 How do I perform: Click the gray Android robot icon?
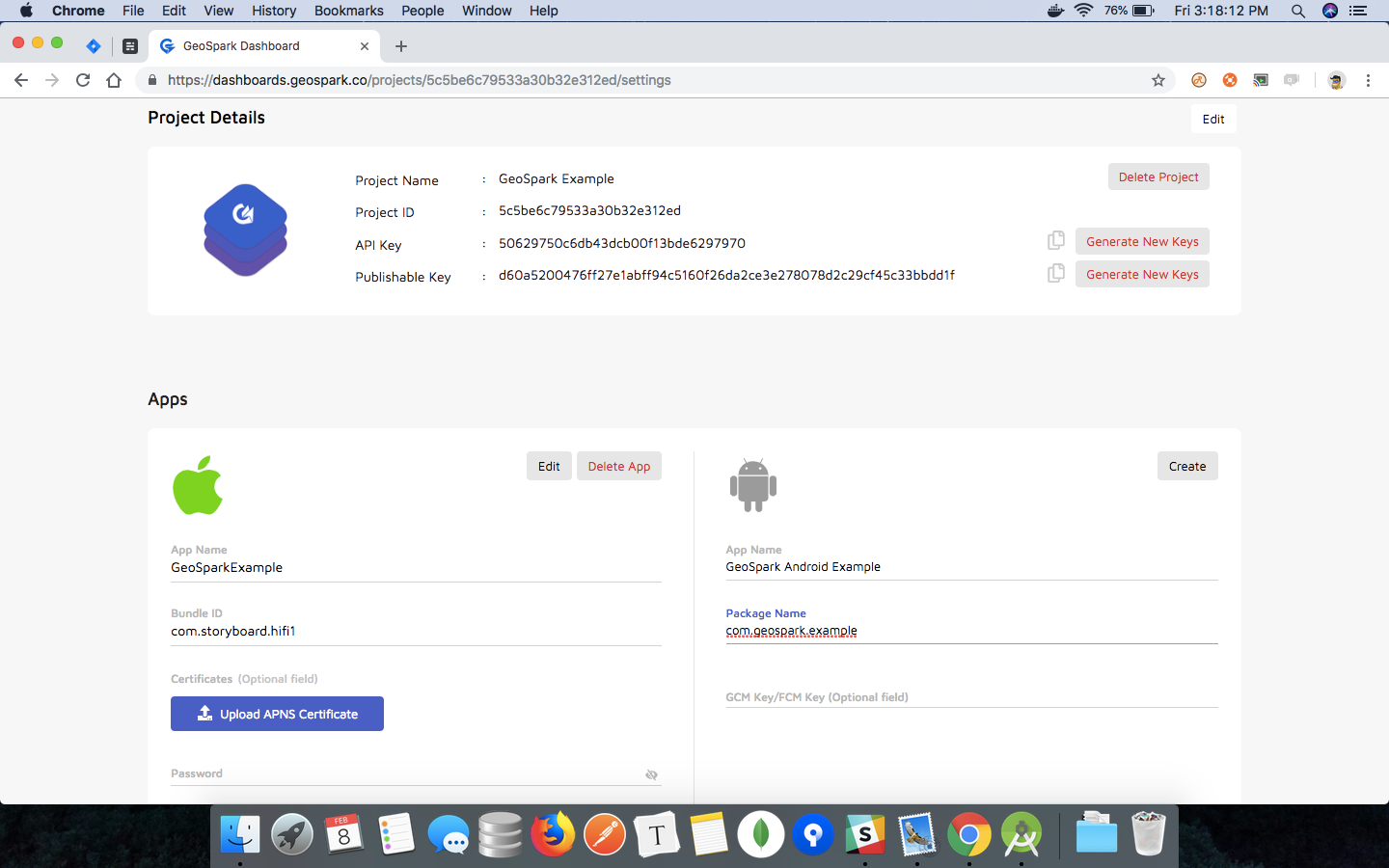click(x=753, y=485)
